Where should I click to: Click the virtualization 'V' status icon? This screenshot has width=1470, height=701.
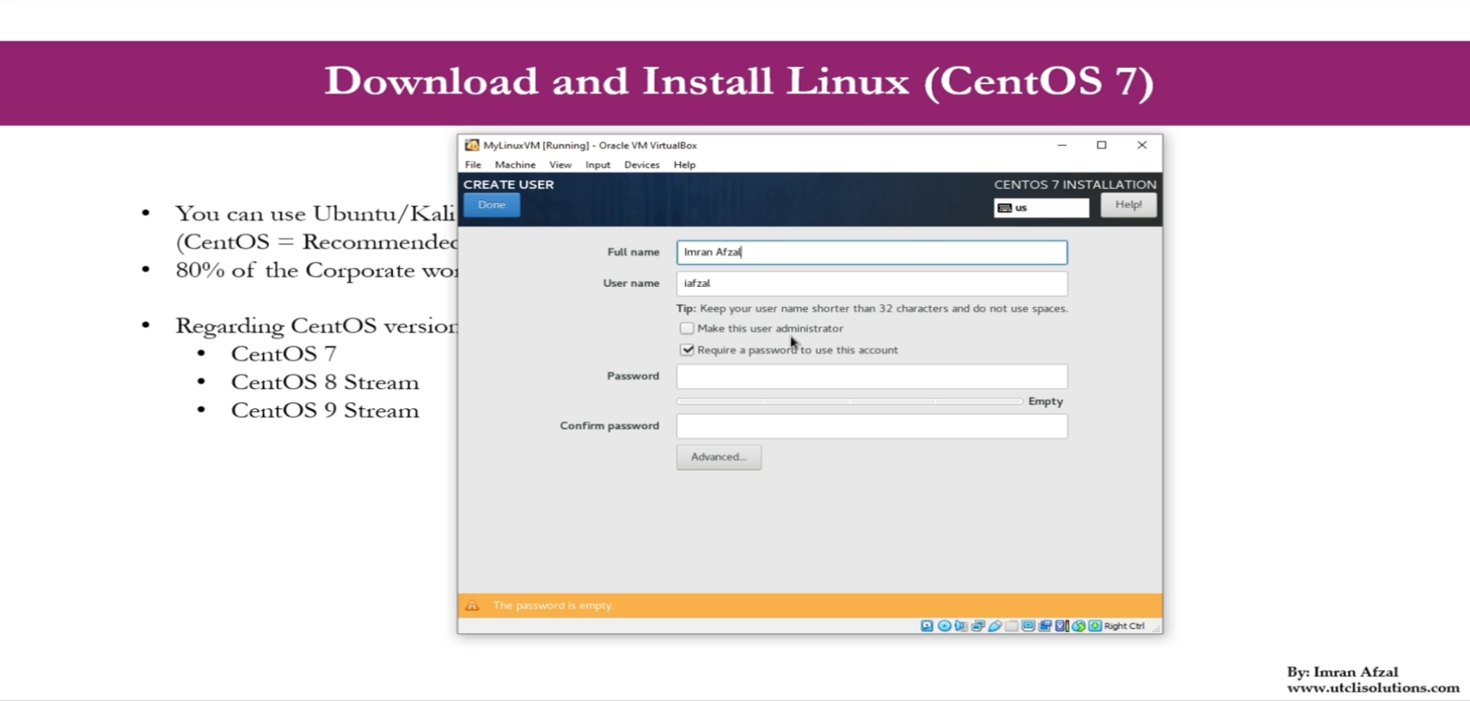coord(1062,626)
